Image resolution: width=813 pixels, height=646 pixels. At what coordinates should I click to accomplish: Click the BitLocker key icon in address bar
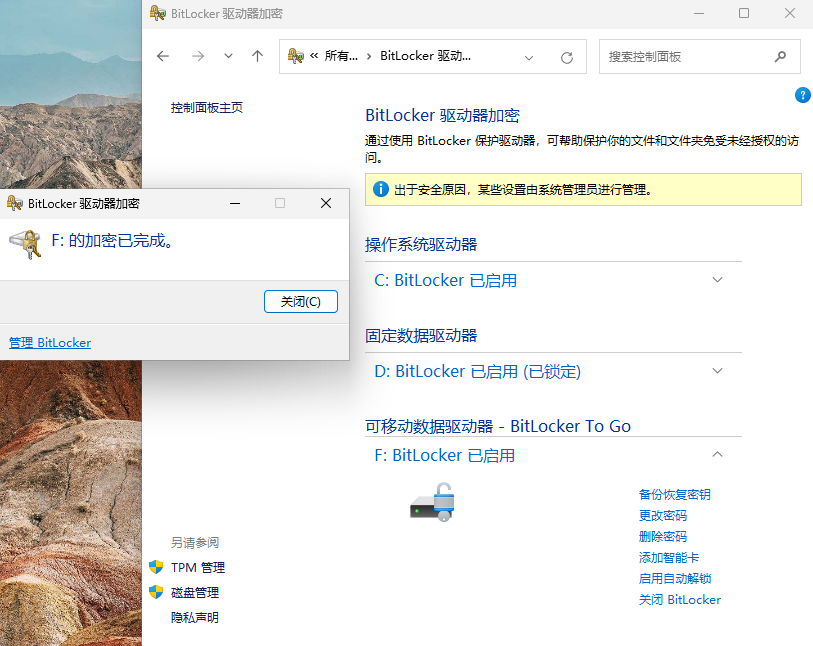296,57
